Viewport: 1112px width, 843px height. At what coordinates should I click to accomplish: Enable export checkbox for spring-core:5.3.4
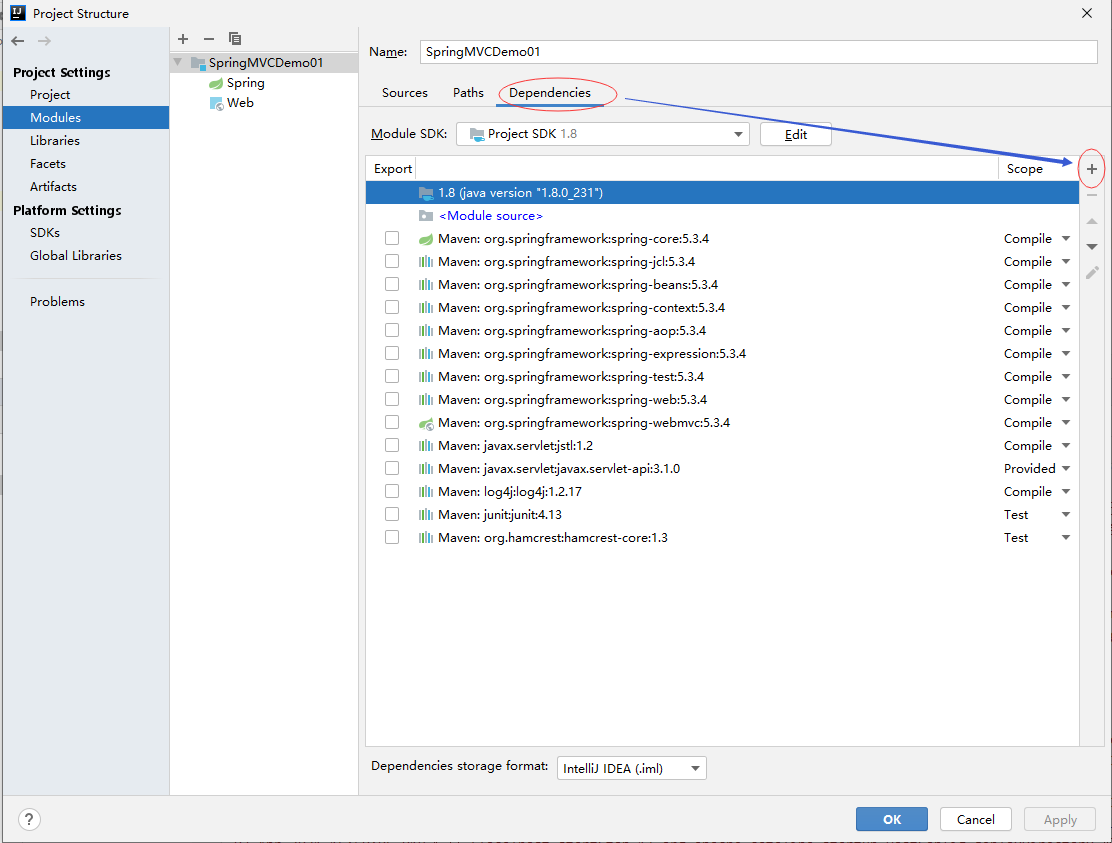coord(392,239)
